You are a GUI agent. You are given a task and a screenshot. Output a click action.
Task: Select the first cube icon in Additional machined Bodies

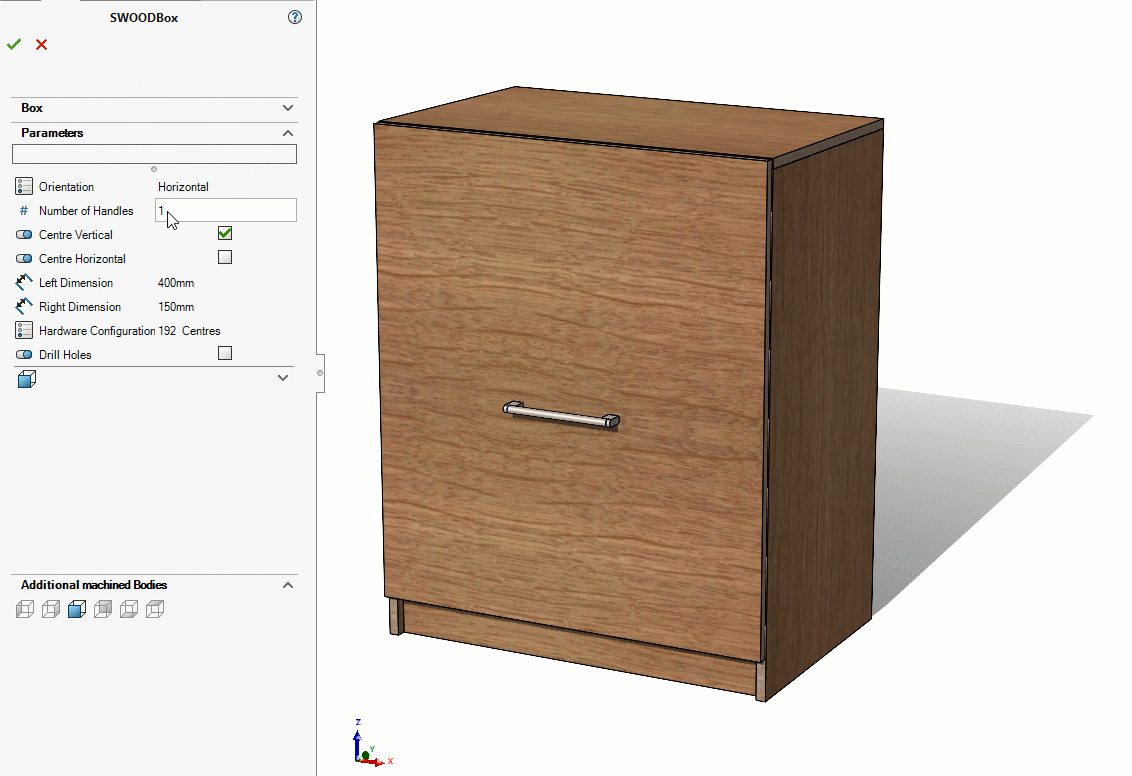pos(24,608)
